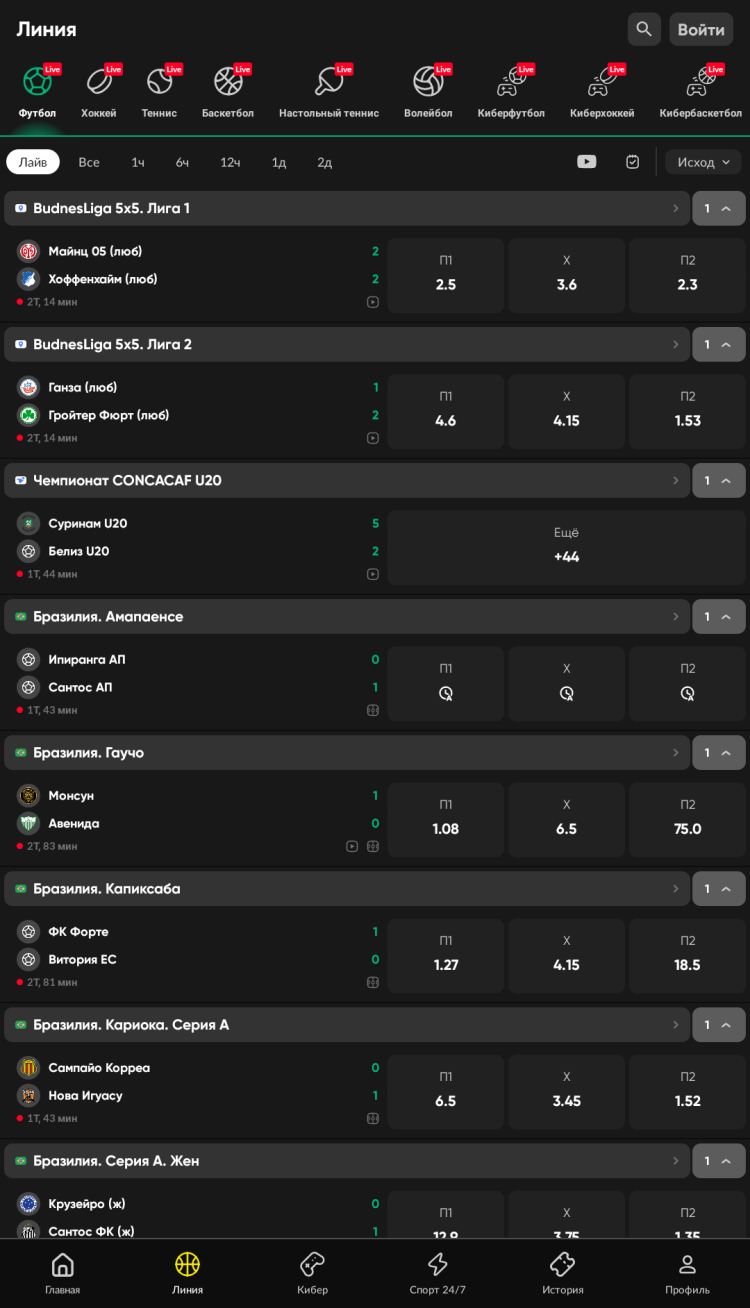Toggle the video stream filter icon

pyautogui.click(x=587, y=162)
